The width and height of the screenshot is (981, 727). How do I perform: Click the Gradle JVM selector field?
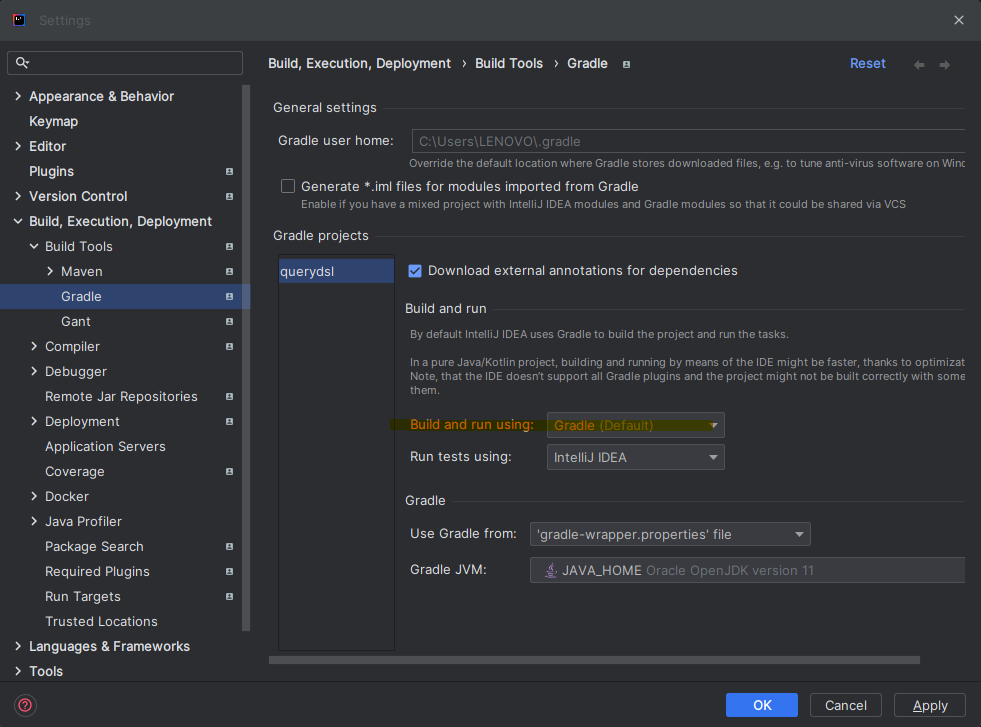[747, 570]
